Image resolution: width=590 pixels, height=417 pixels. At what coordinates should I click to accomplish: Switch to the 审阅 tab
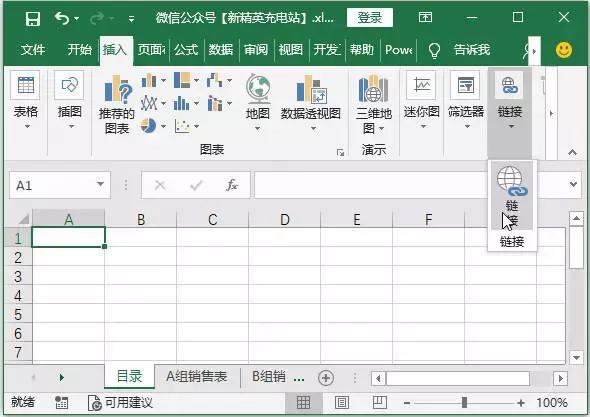(x=256, y=49)
